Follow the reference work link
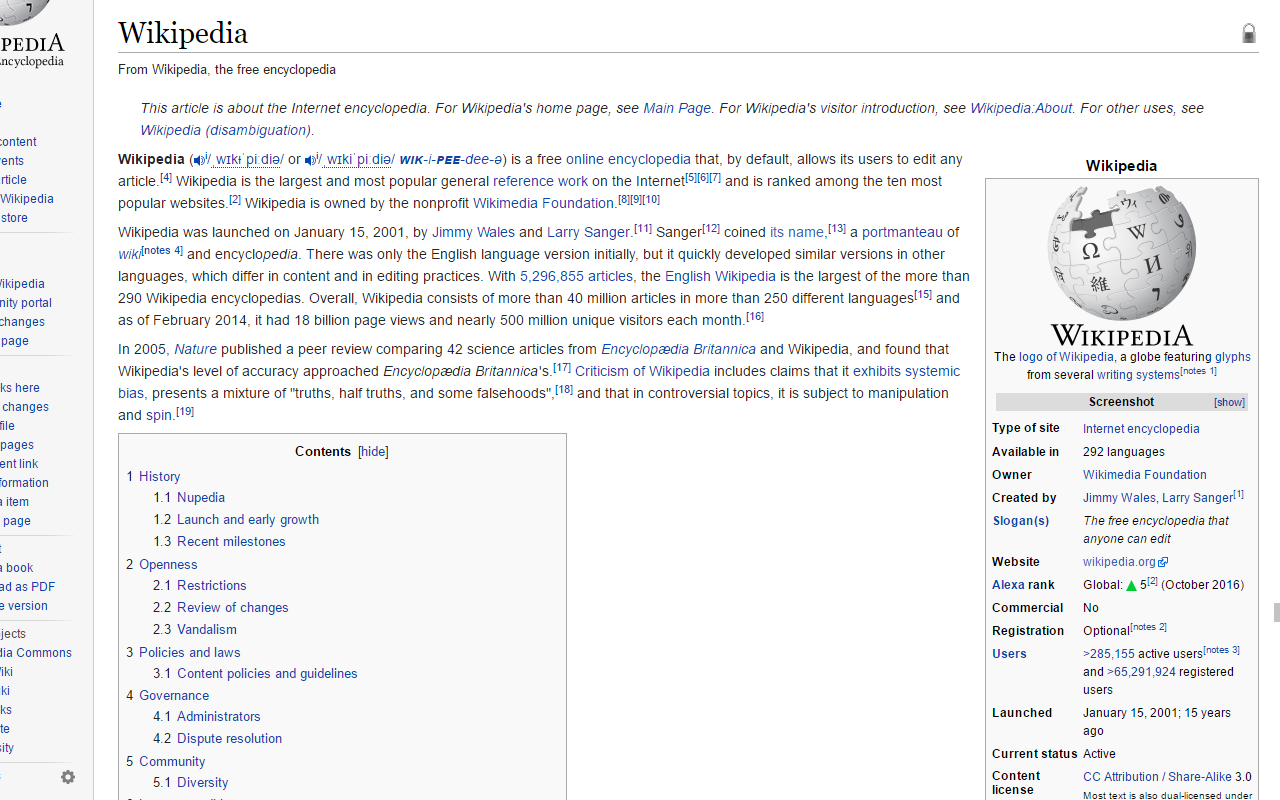Screen dimensions: 1280x800 pyautogui.click(x=540, y=181)
